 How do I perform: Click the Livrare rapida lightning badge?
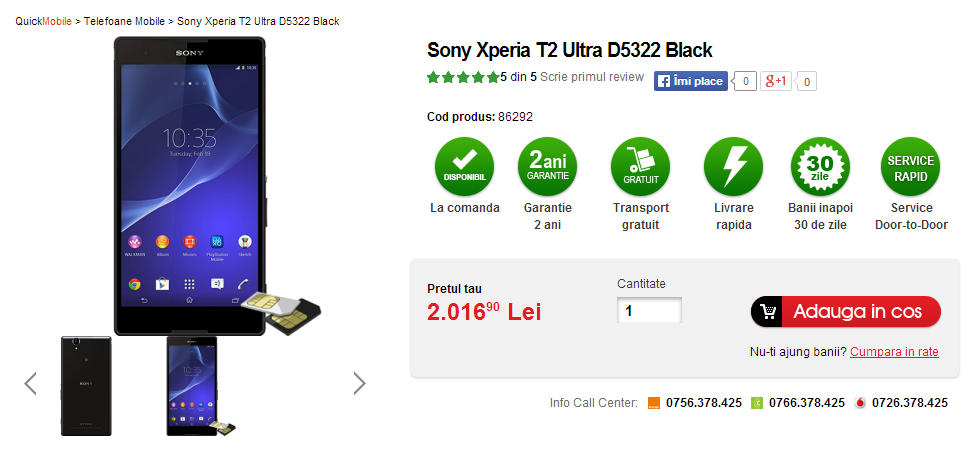(733, 166)
